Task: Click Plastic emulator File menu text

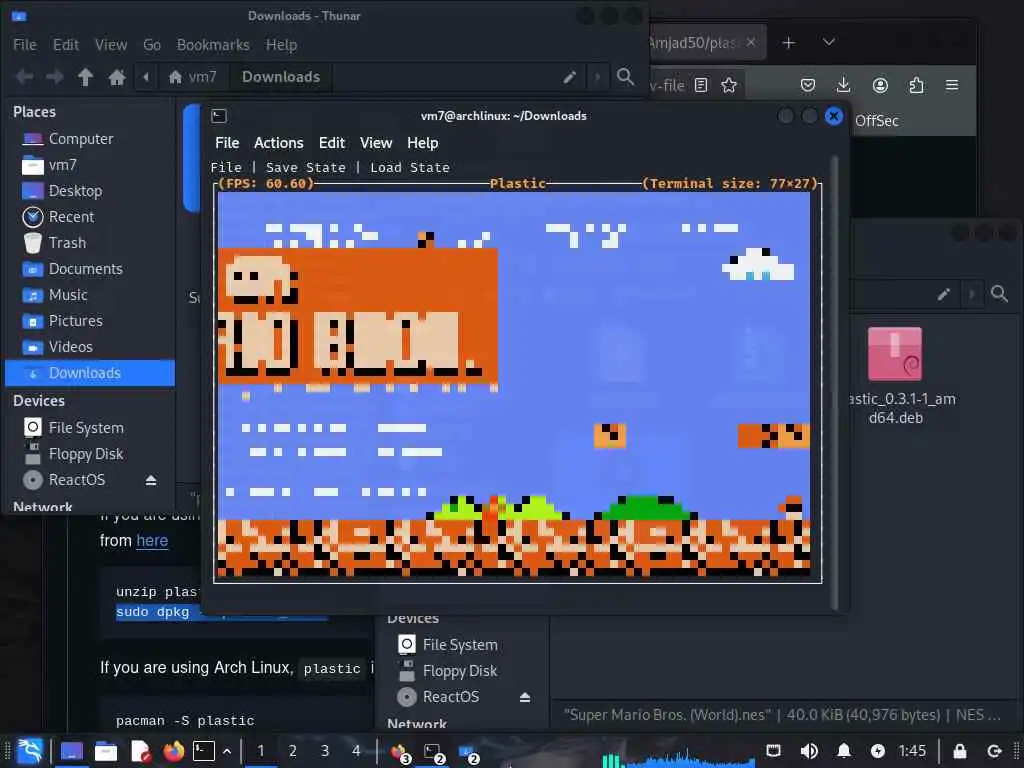Action: (x=226, y=168)
